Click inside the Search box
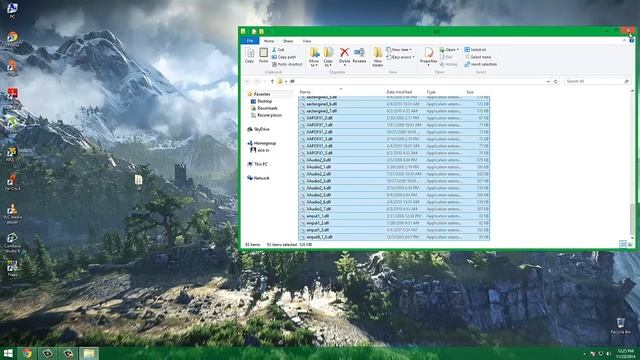The height and width of the screenshot is (360, 640). point(597,82)
